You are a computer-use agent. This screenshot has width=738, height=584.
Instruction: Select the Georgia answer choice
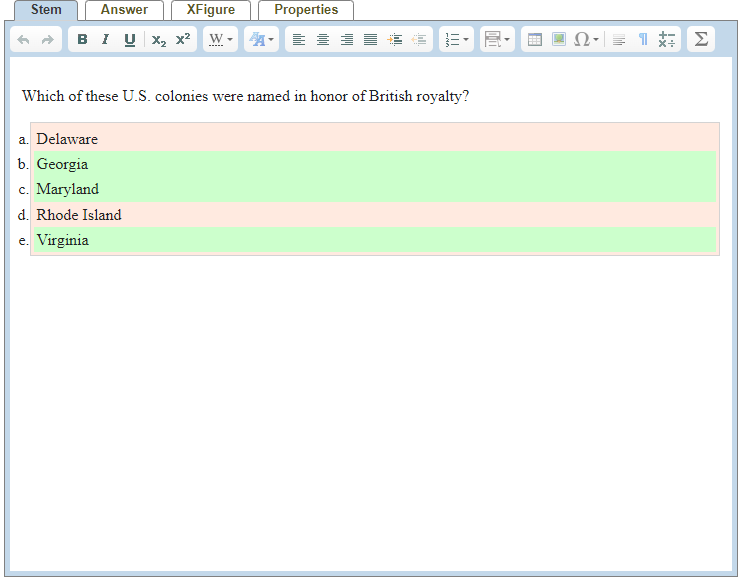click(62, 164)
